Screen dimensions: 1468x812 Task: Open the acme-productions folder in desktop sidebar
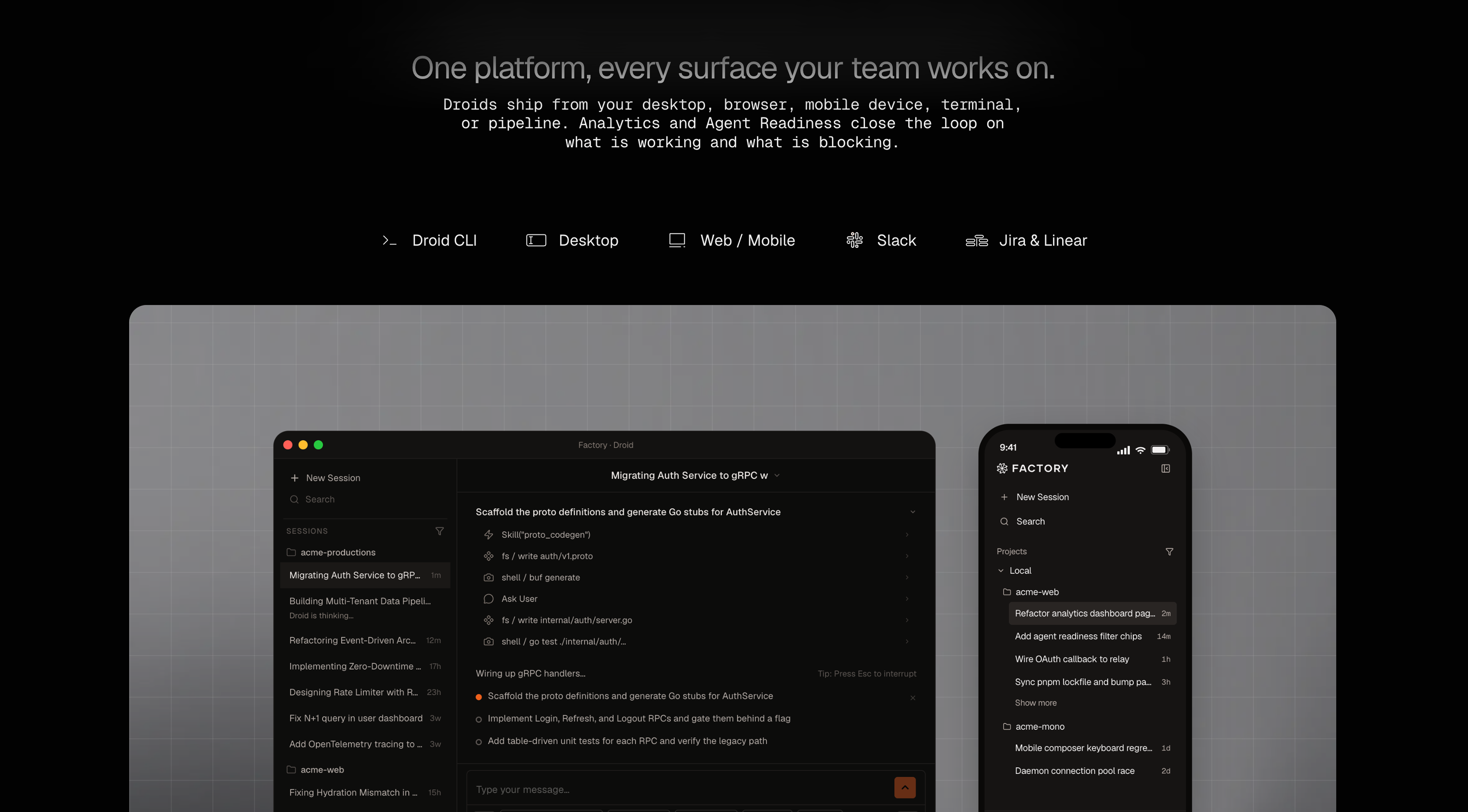[331, 552]
